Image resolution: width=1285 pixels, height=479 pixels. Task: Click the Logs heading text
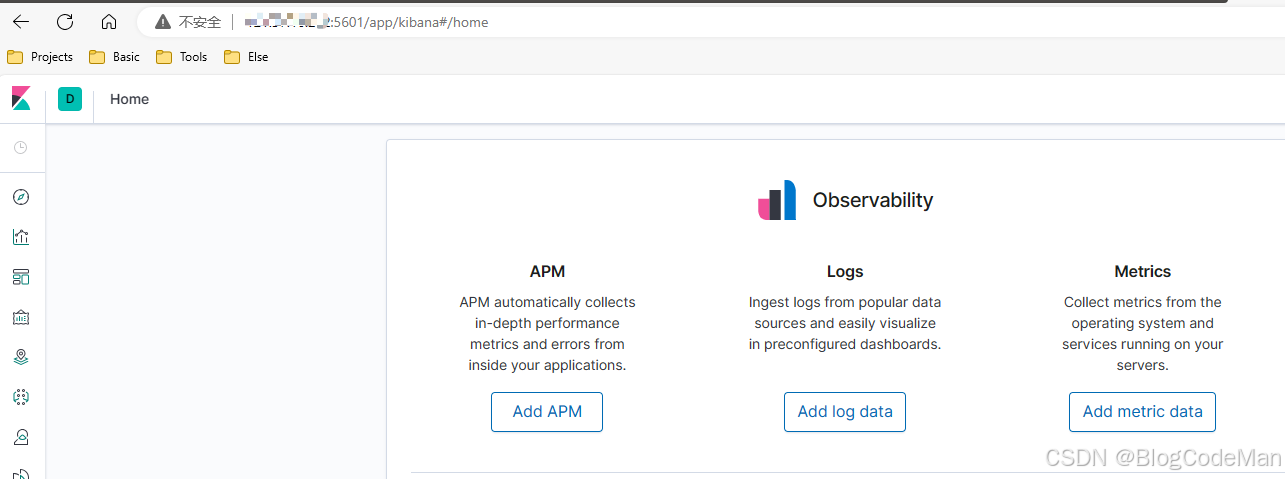[x=845, y=271]
